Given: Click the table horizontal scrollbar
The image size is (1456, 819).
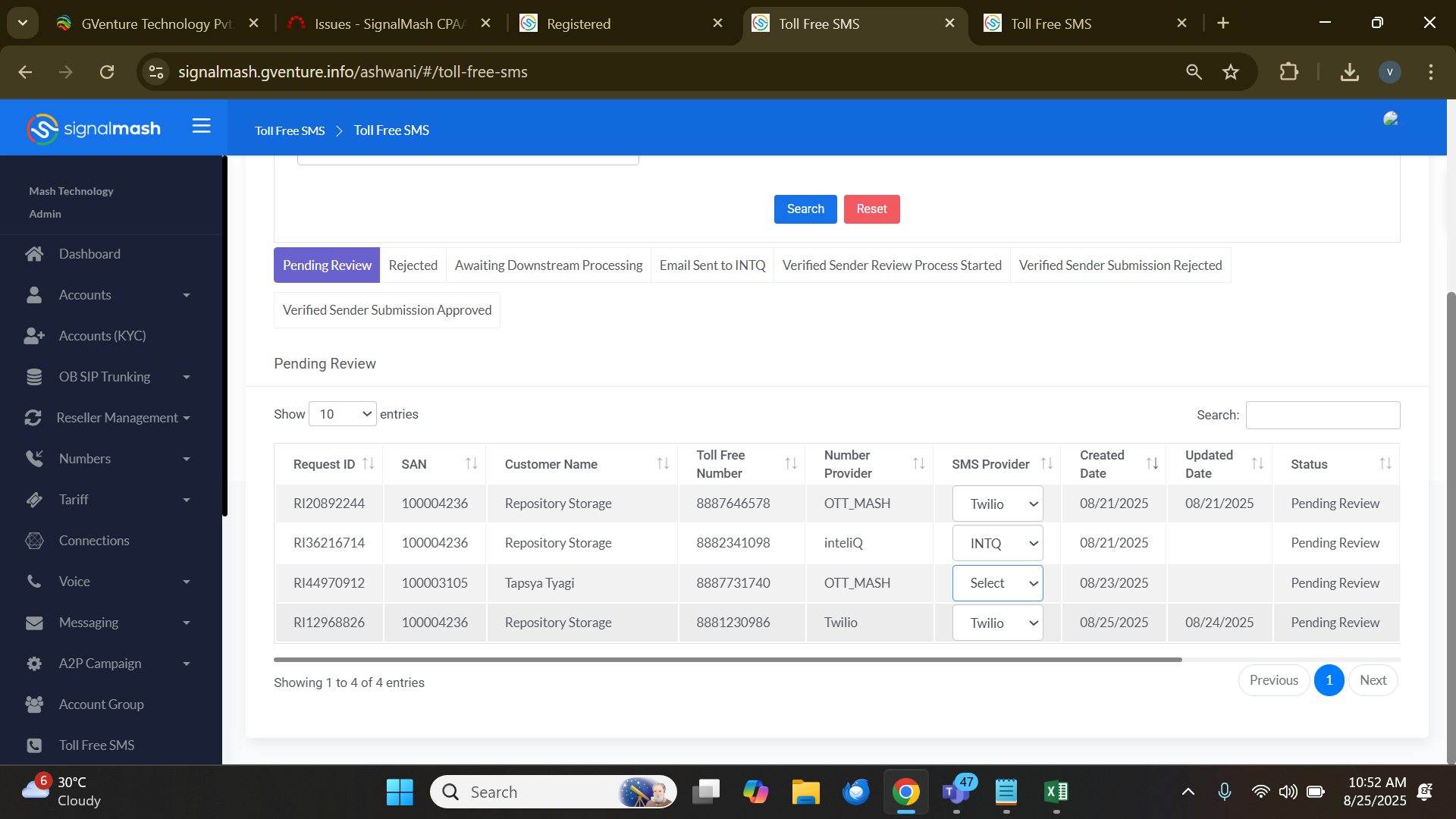Looking at the screenshot, I should [727, 660].
